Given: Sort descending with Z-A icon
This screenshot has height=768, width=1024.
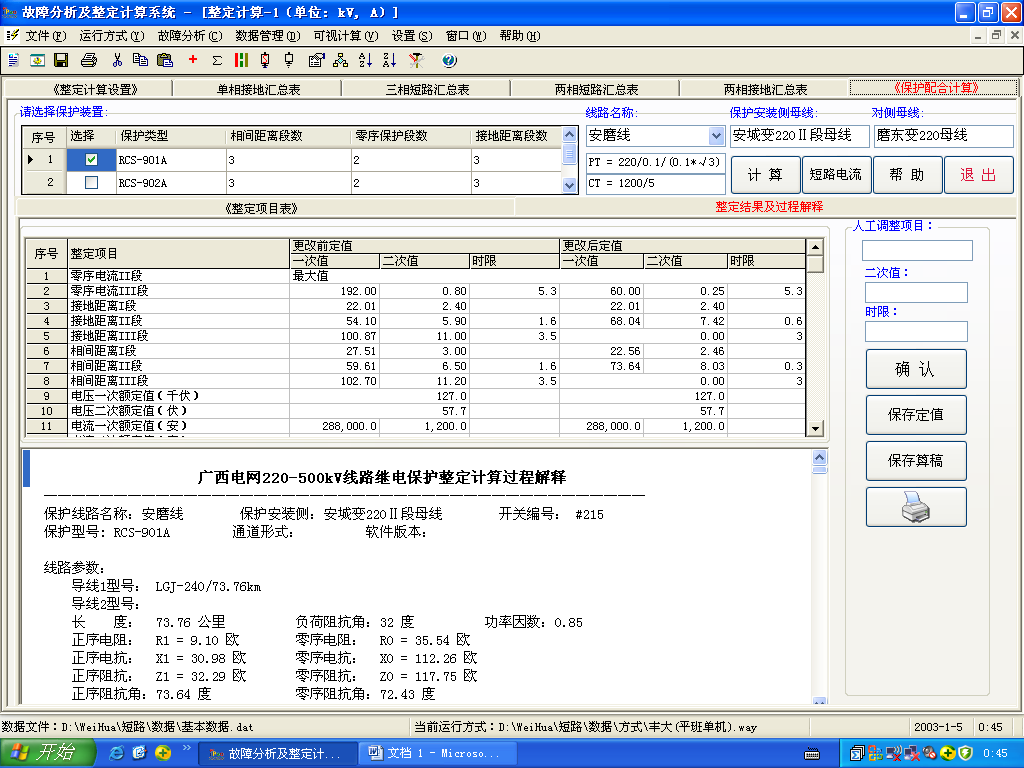Looking at the screenshot, I should point(390,61).
